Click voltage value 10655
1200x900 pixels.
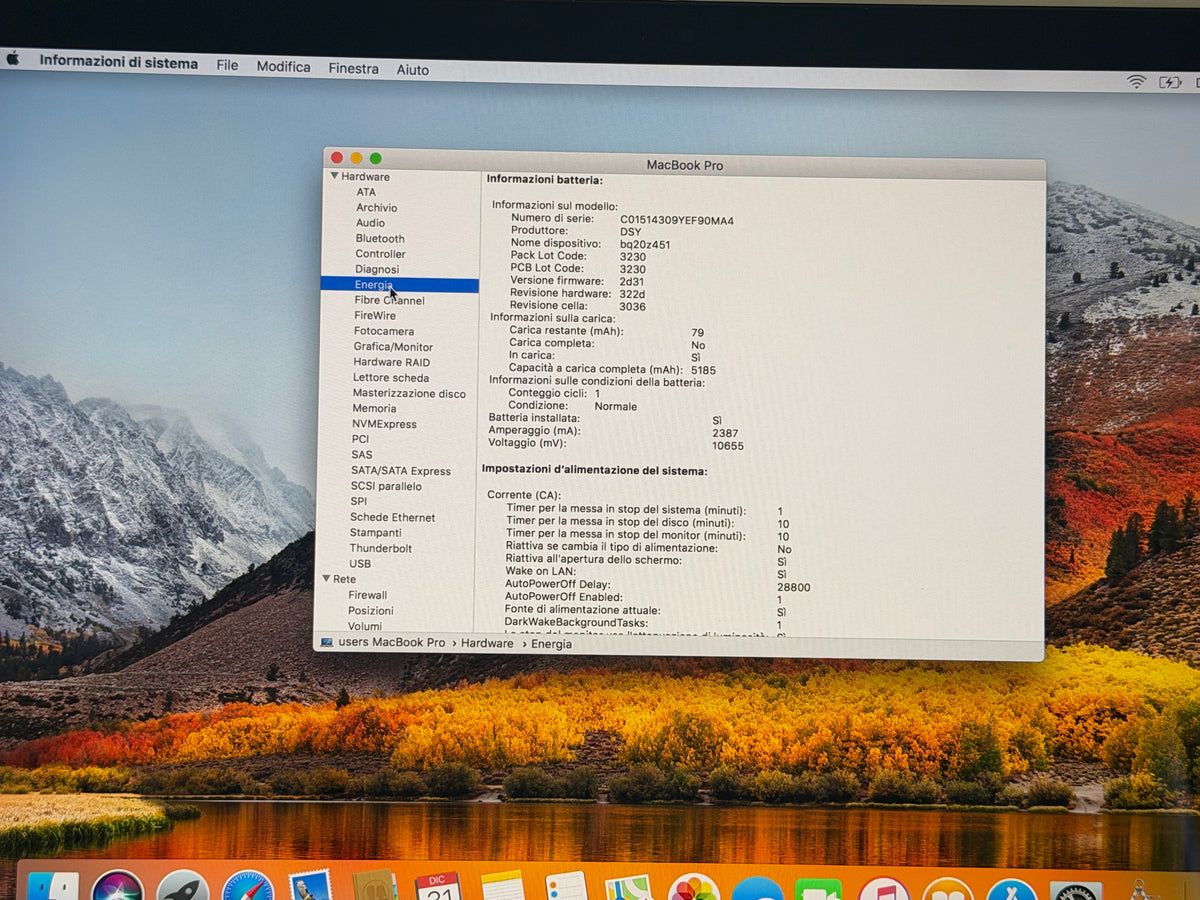pos(728,446)
